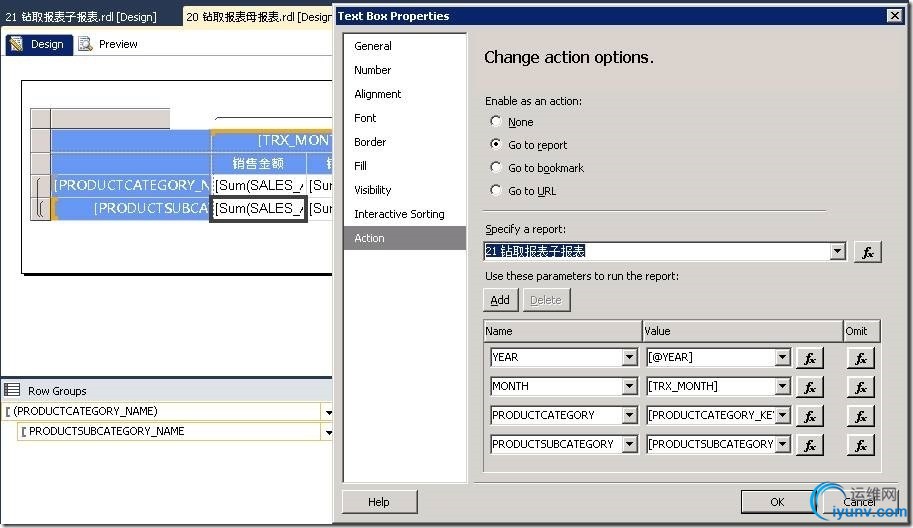Click the MONTH parameter name field
The height and width of the screenshot is (528, 913).
[x=557, y=386]
